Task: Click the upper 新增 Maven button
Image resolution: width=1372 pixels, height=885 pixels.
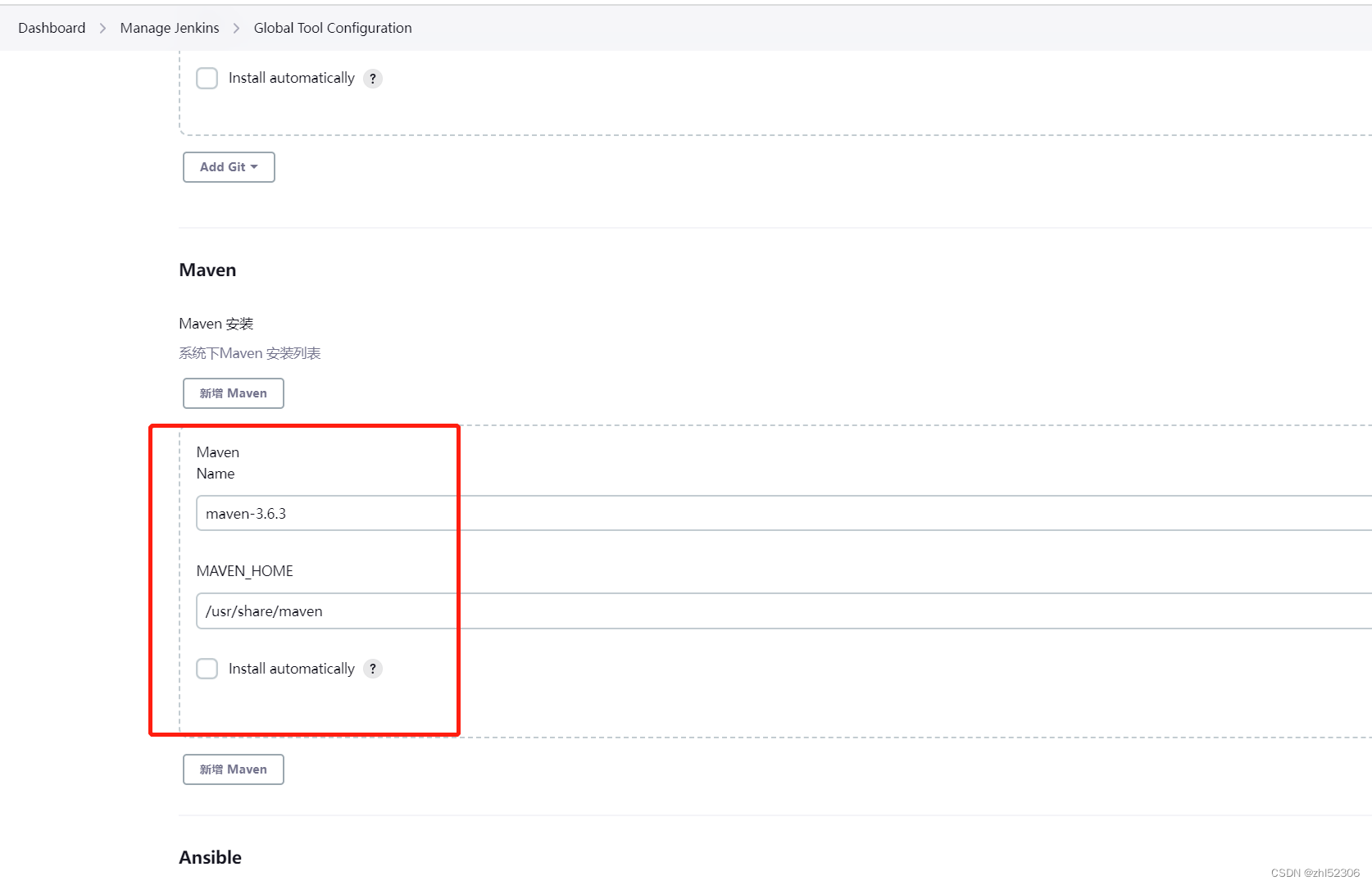Action: [x=234, y=393]
